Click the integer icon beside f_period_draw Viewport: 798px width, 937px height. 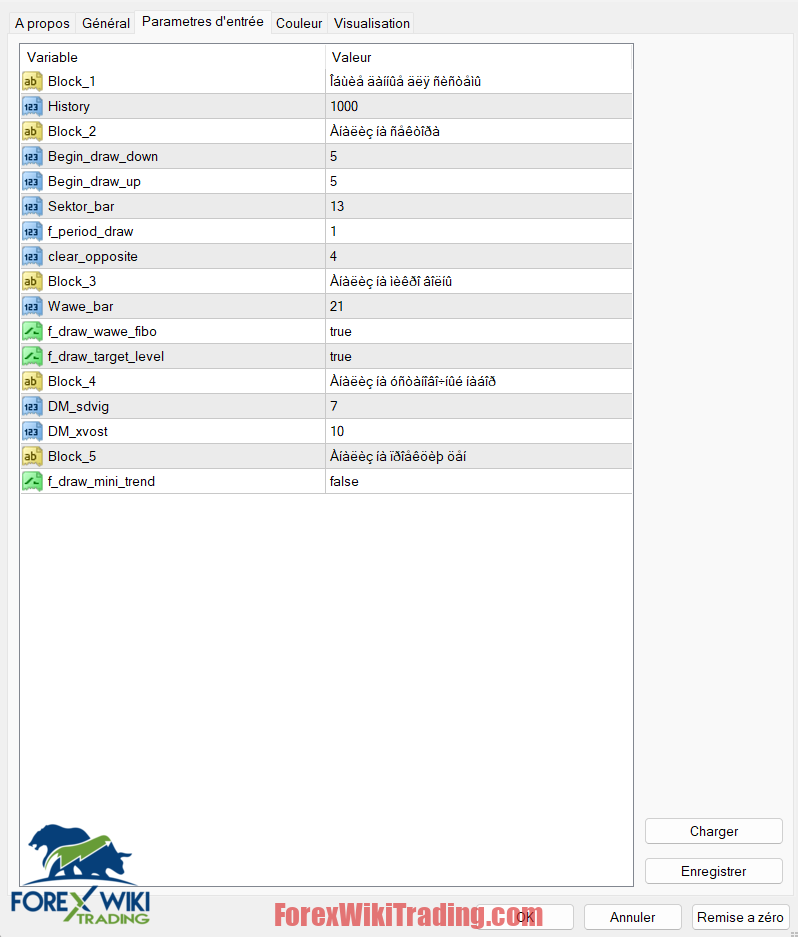(x=32, y=232)
